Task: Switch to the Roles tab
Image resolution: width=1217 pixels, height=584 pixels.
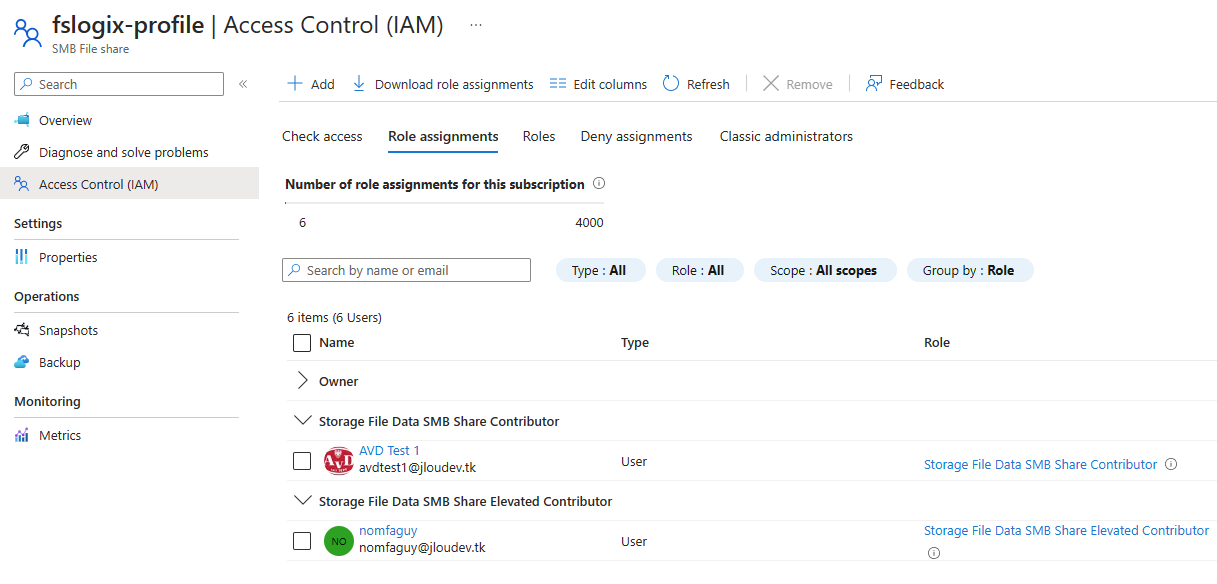Action: (539, 136)
